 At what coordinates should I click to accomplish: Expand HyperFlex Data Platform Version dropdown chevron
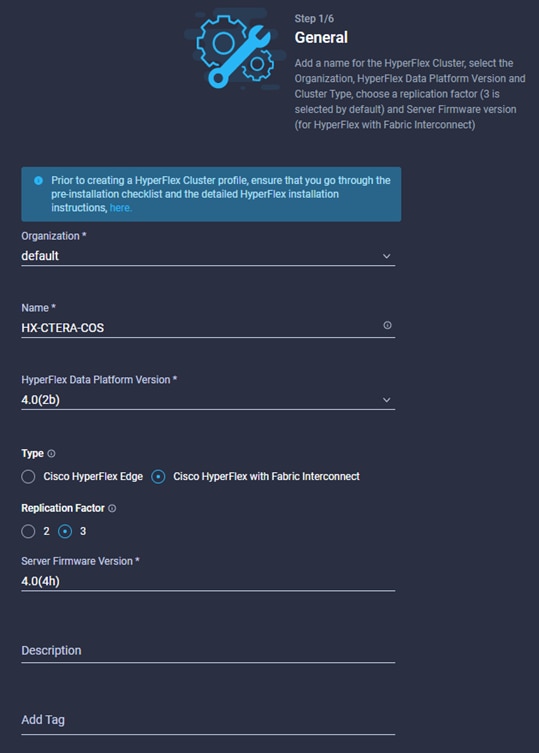click(x=387, y=400)
